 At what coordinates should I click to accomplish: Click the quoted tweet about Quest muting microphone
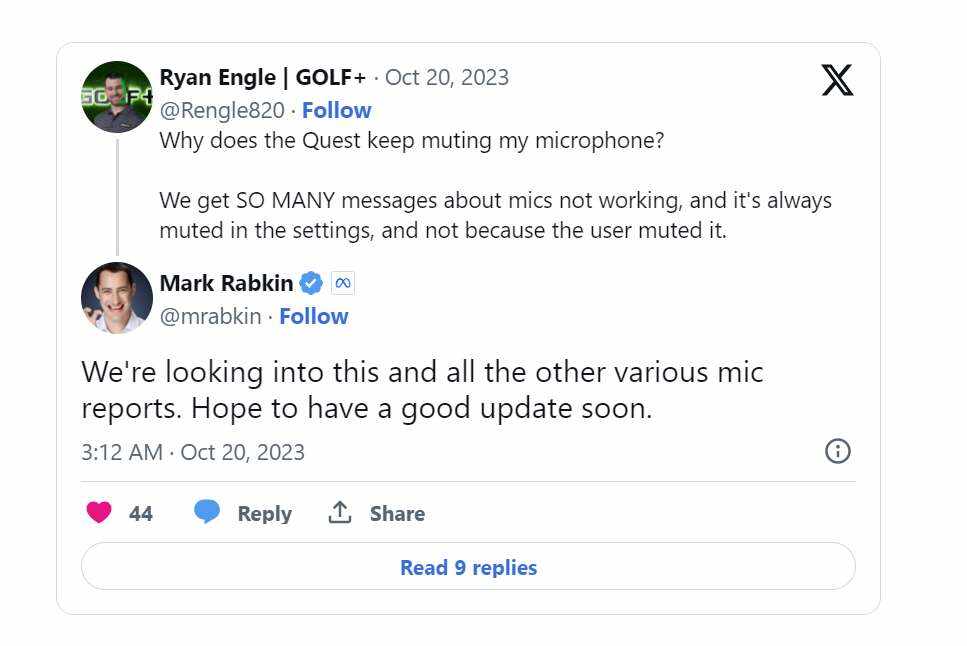[x=495, y=200]
